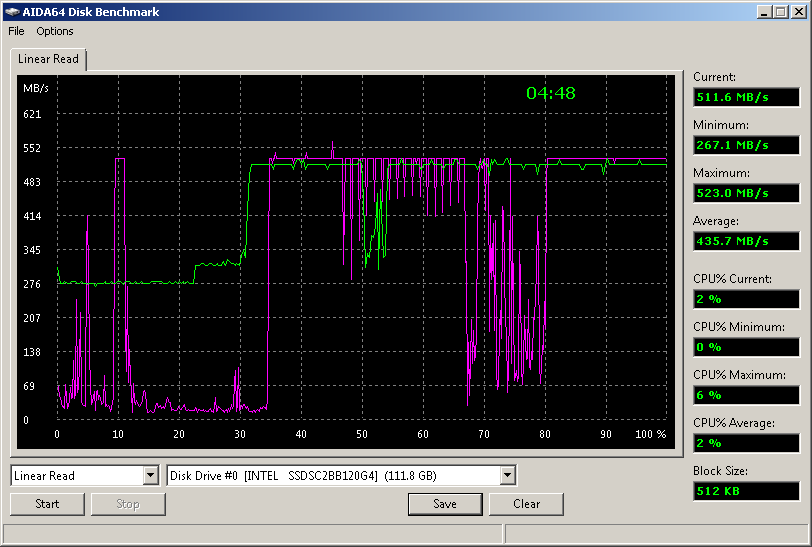Open the Options menu
Viewport: 812px width, 547px height.
click(54, 31)
